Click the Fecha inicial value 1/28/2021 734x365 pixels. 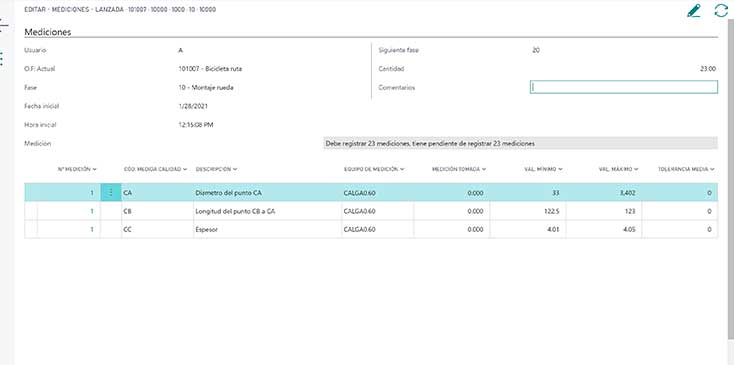click(x=193, y=106)
